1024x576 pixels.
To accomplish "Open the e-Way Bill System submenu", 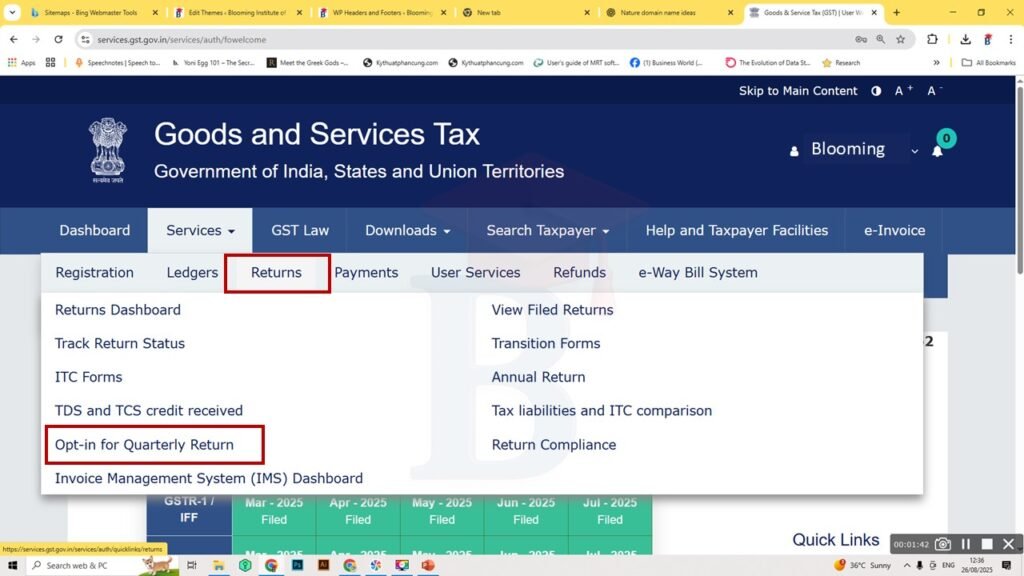I will pos(697,273).
